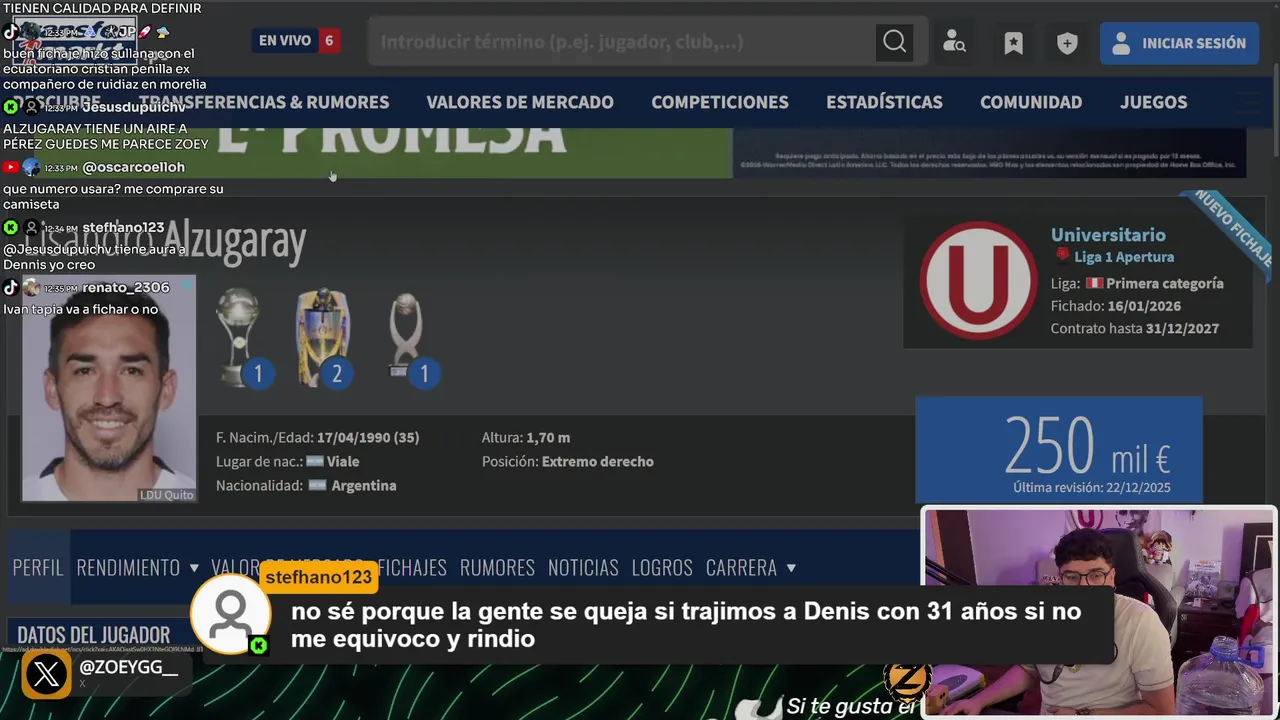Click the stefhano123 comment avatar icon
This screenshot has height=720, width=1280.
[x=230, y=614]
